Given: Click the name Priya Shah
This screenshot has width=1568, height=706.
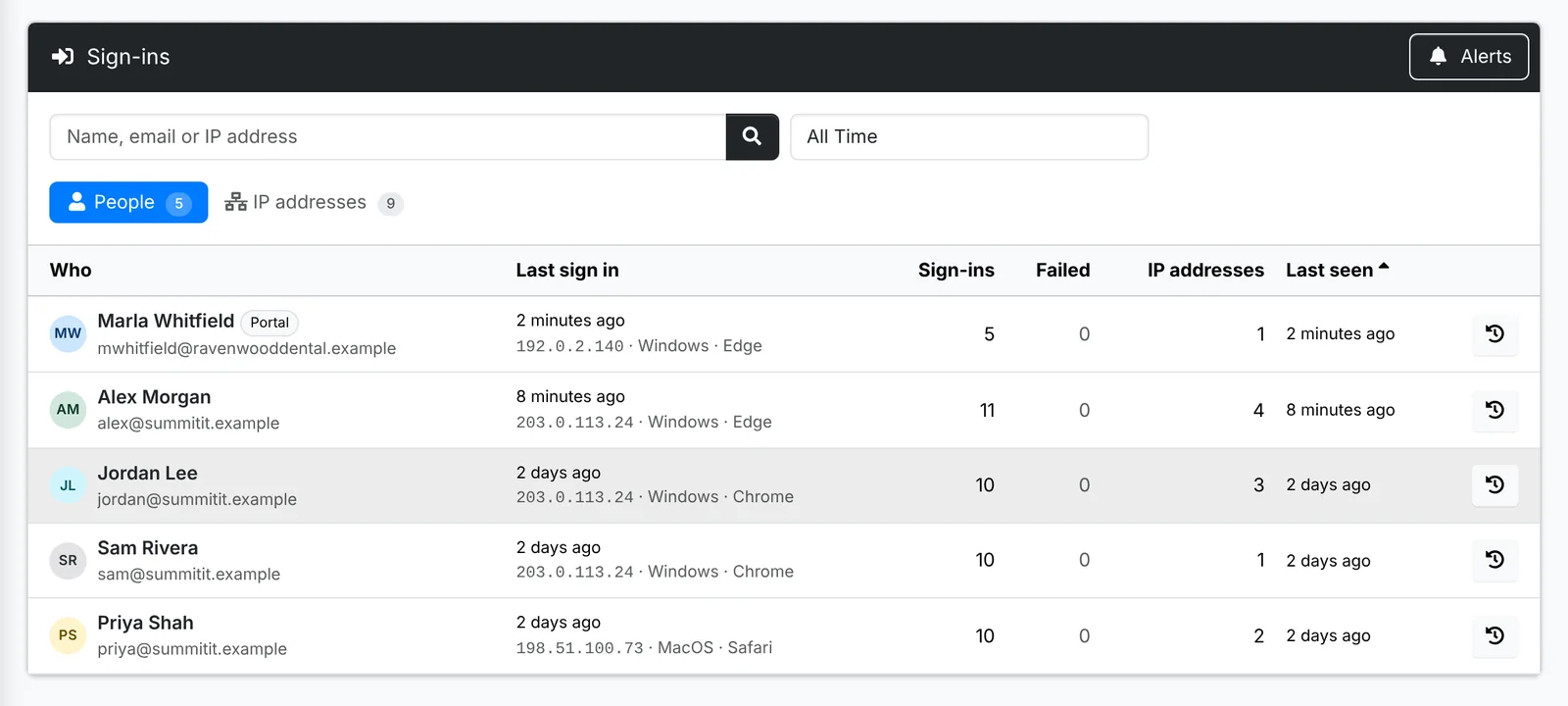Looking at the screenshot, I should click(x=145, y=623).
